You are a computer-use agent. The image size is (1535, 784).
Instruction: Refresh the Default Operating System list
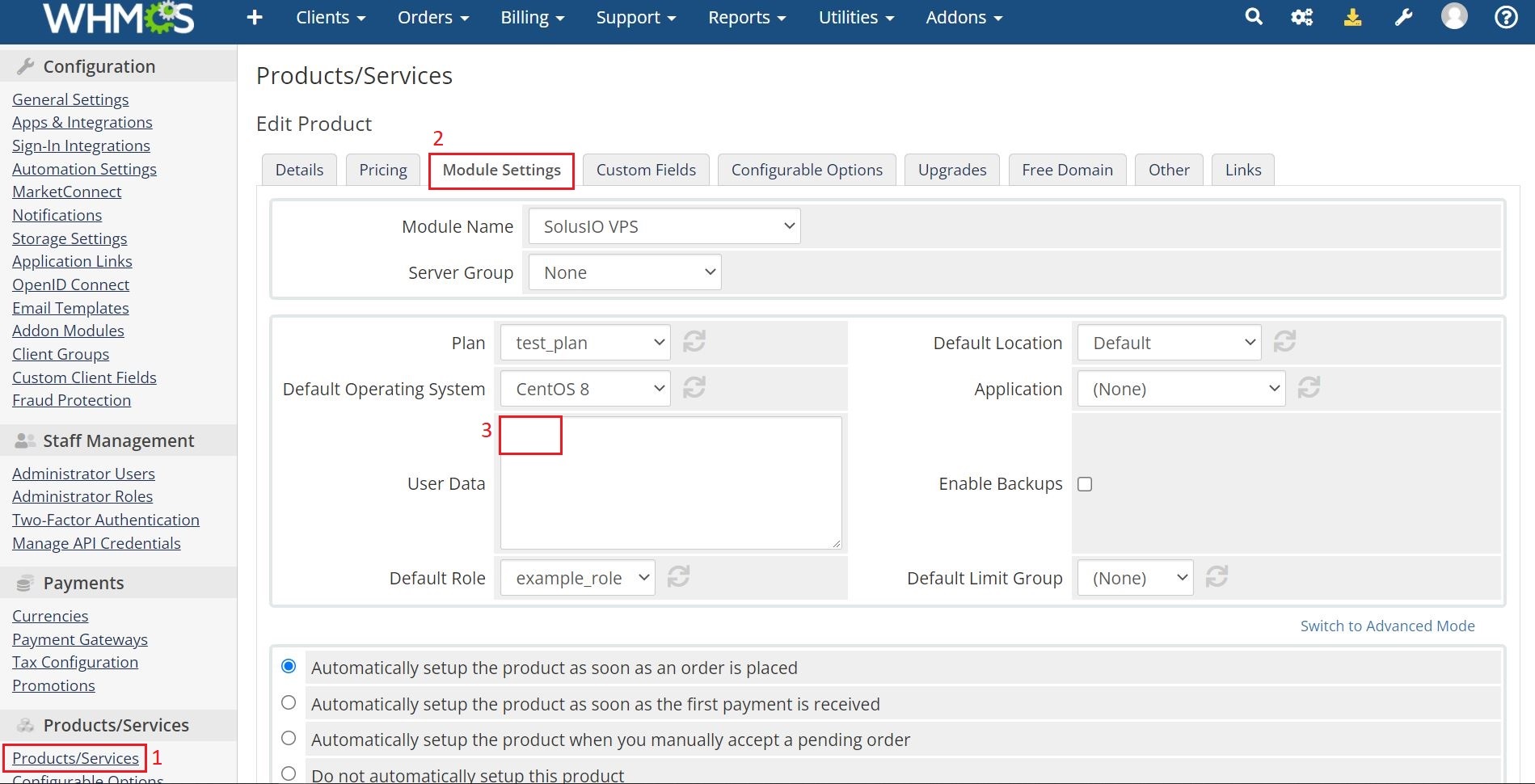coord(694,388)
